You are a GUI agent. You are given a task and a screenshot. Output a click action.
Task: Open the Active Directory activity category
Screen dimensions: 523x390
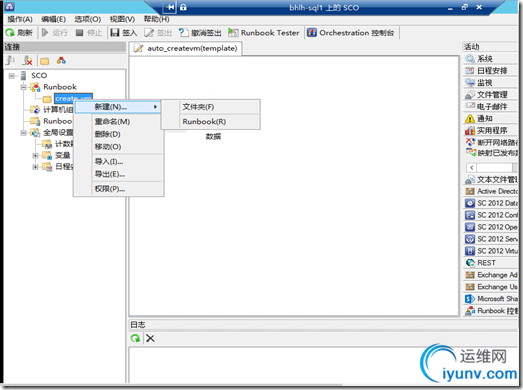pyautogui.click(x=491, y=191)
